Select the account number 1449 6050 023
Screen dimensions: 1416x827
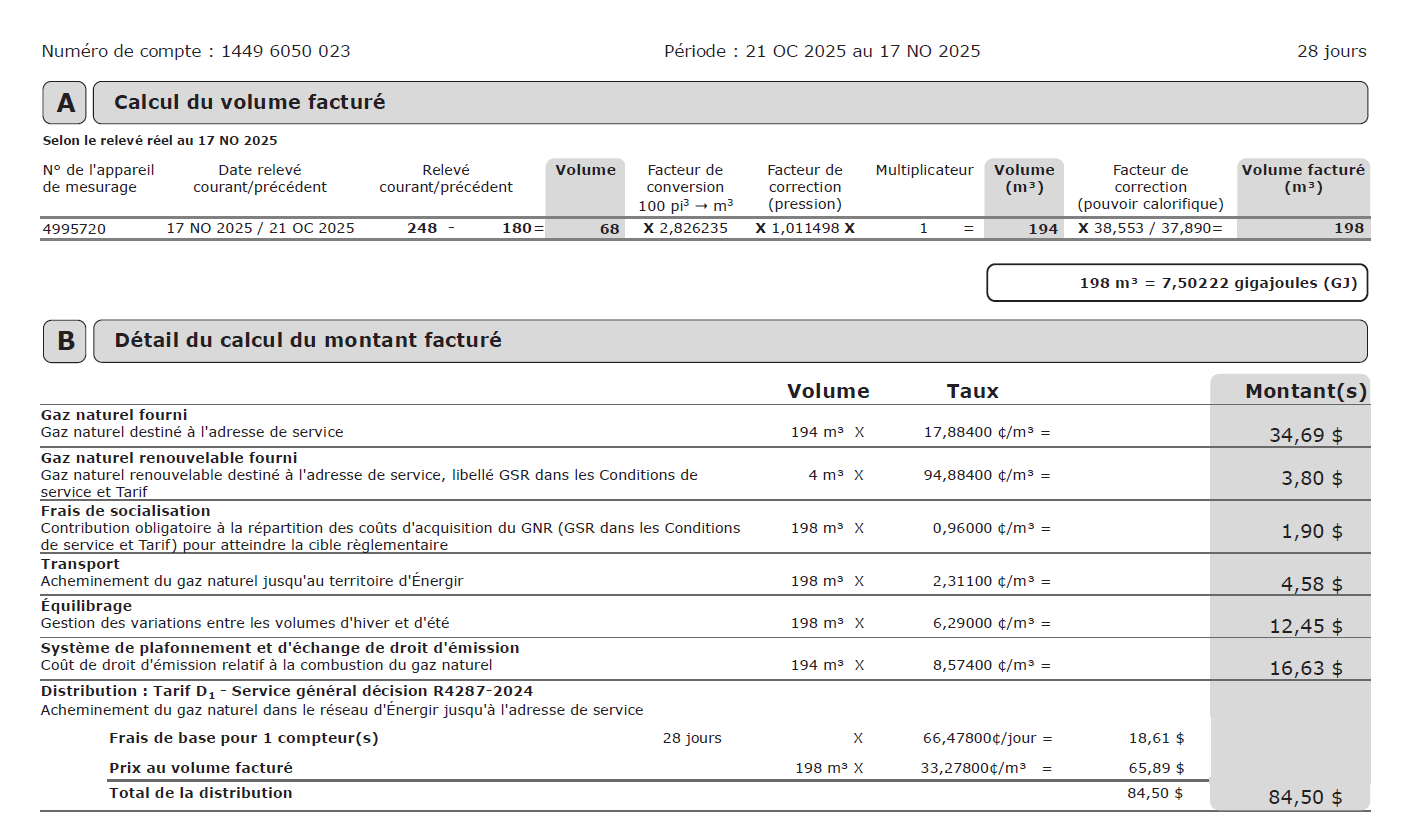click(285, 51)
